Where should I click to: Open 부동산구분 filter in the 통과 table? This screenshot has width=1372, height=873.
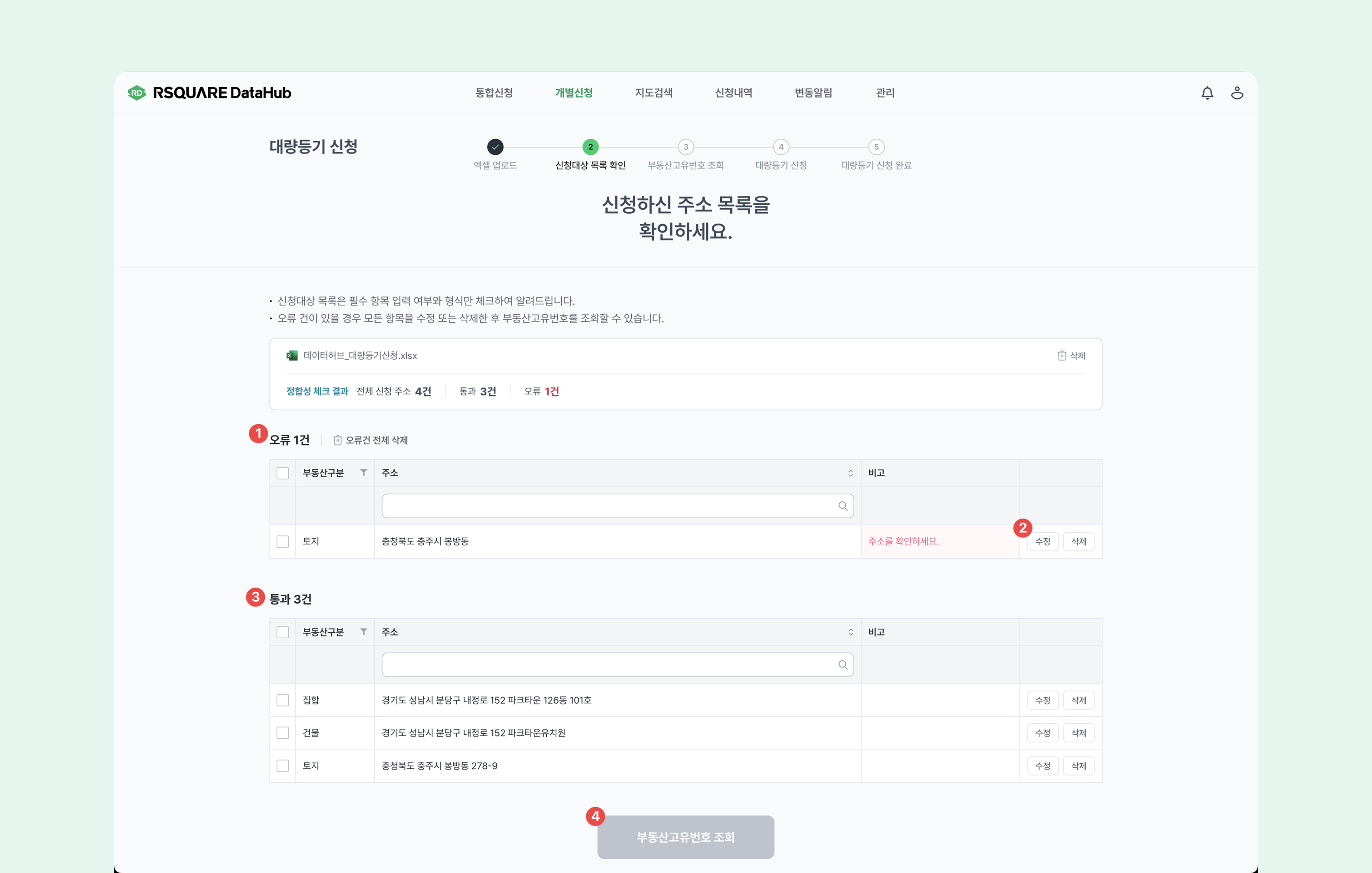[363, 632]
